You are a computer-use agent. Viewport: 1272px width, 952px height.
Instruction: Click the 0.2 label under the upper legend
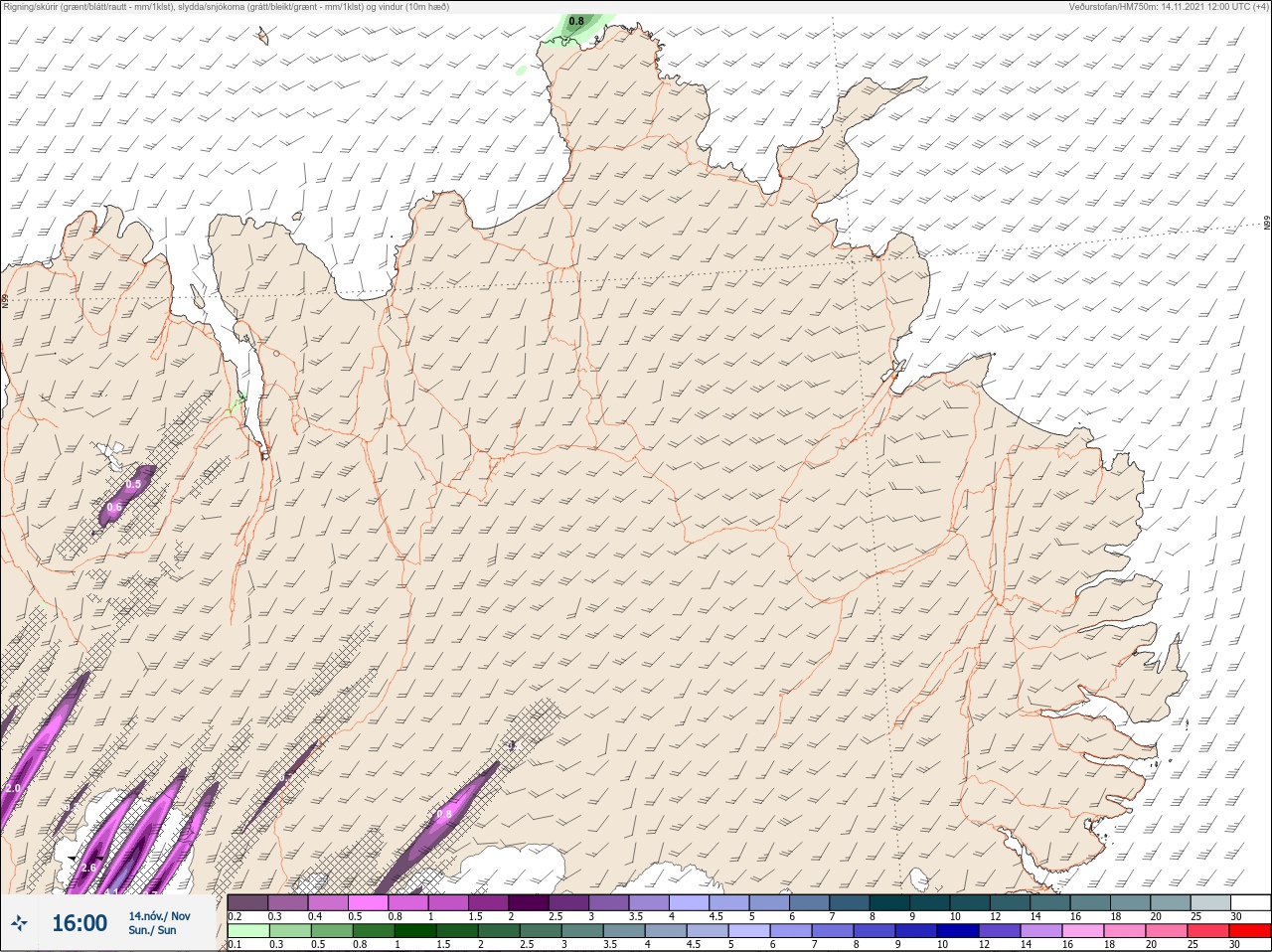point(235,916)
